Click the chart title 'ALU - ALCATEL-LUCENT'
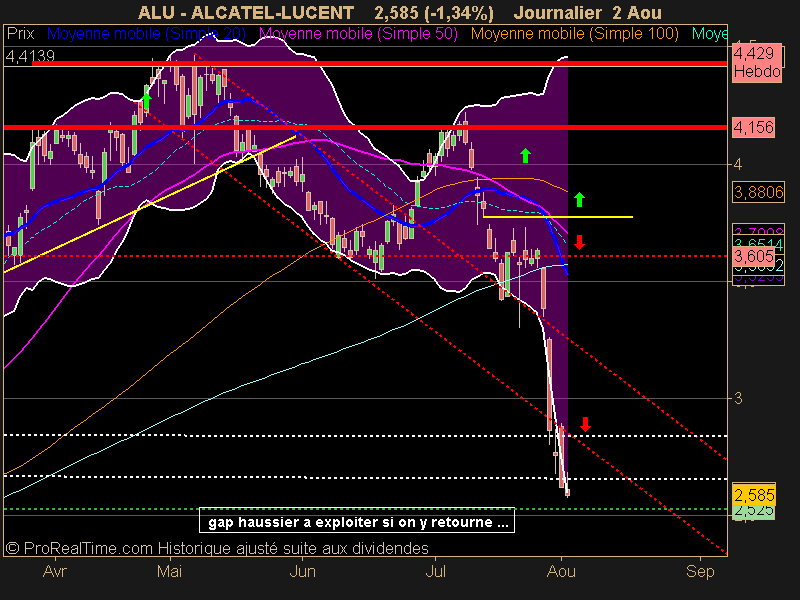Viewport: 800px width, 600px height. coord(246,12)
